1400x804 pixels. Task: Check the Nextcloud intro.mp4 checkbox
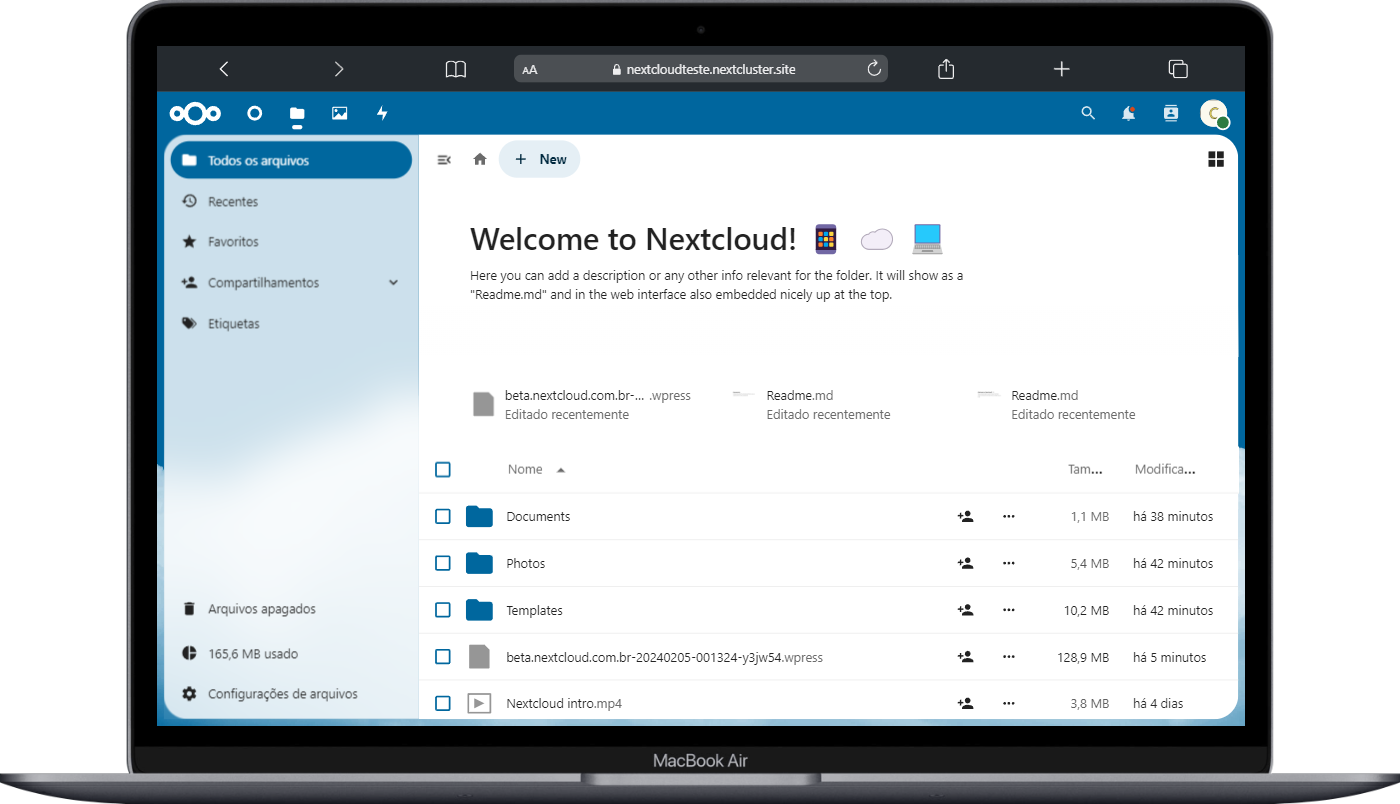click(443, 704)
